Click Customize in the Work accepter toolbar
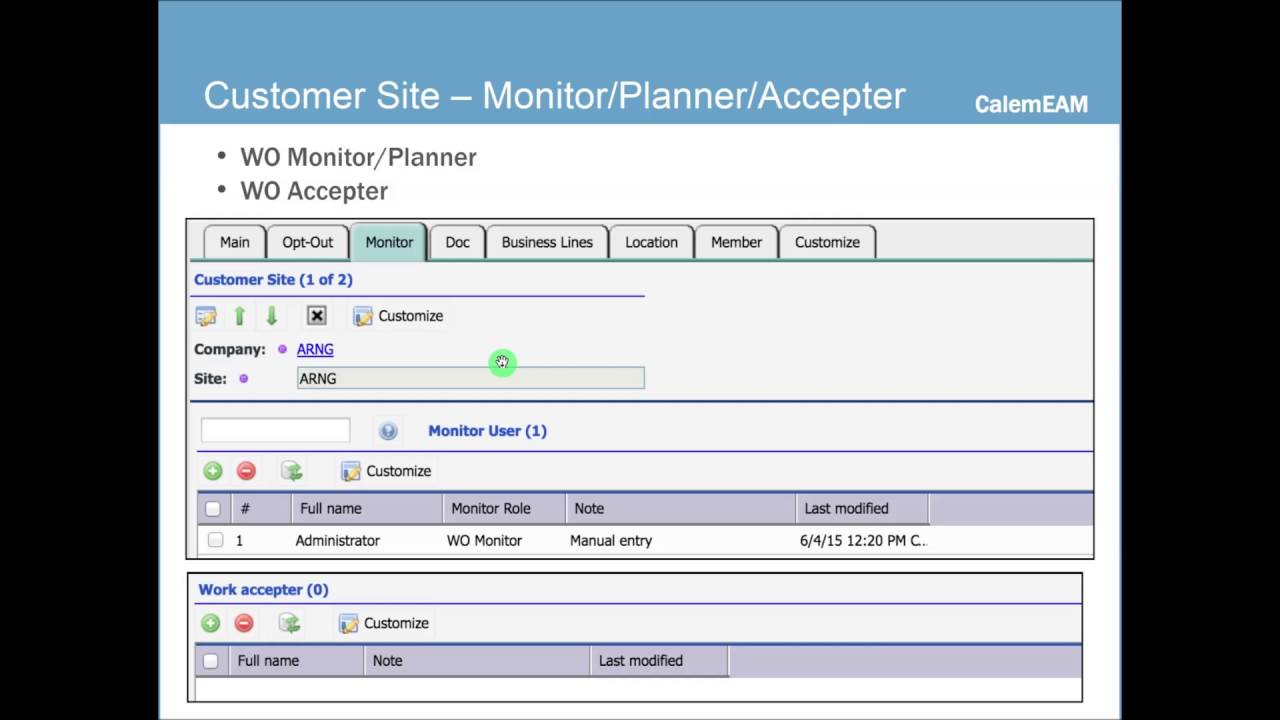 click(384, 623)
